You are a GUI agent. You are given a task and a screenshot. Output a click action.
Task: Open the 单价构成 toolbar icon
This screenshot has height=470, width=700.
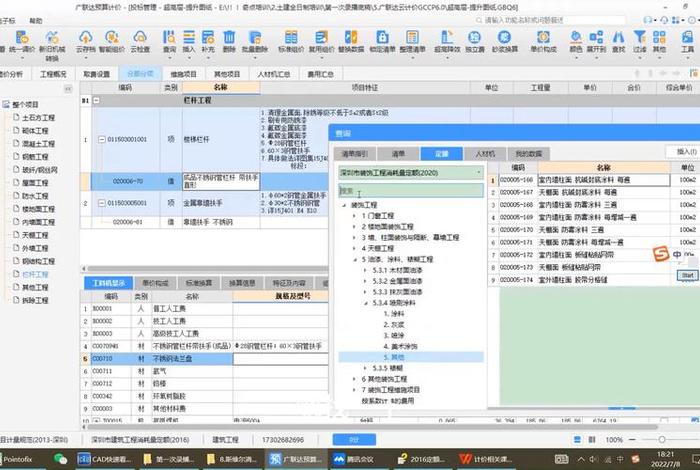[543, 42]
